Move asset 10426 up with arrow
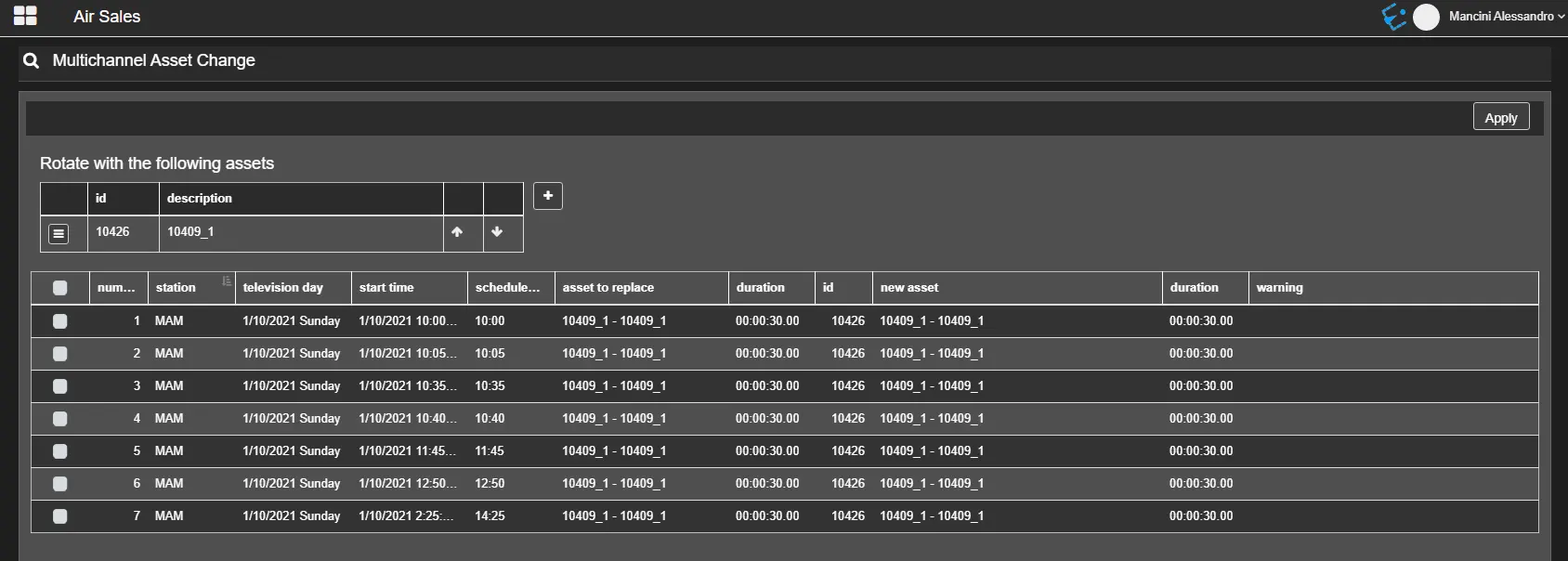 457,232
